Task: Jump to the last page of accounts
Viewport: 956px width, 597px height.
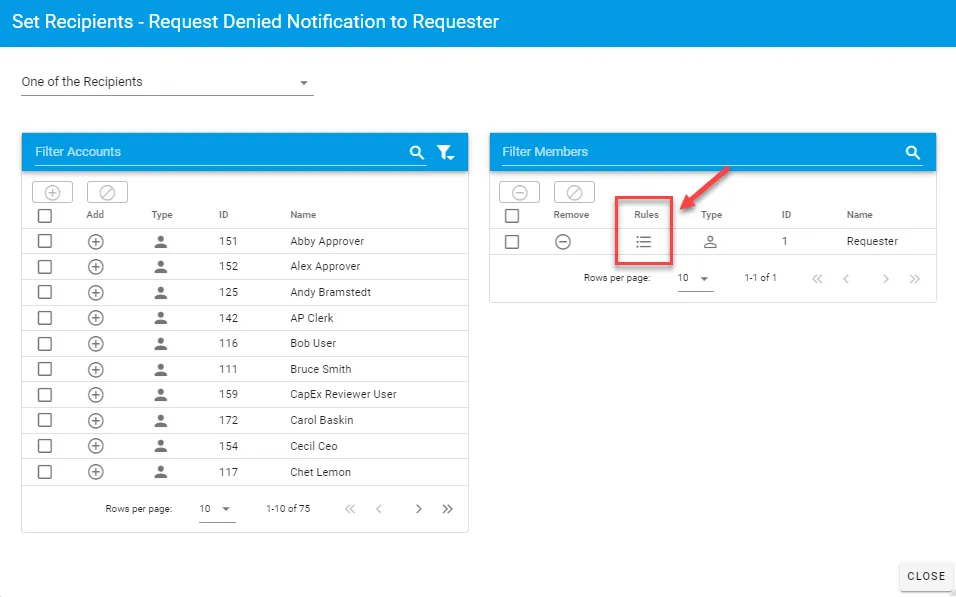Action: pyautogui.click(x=447, y=509)
